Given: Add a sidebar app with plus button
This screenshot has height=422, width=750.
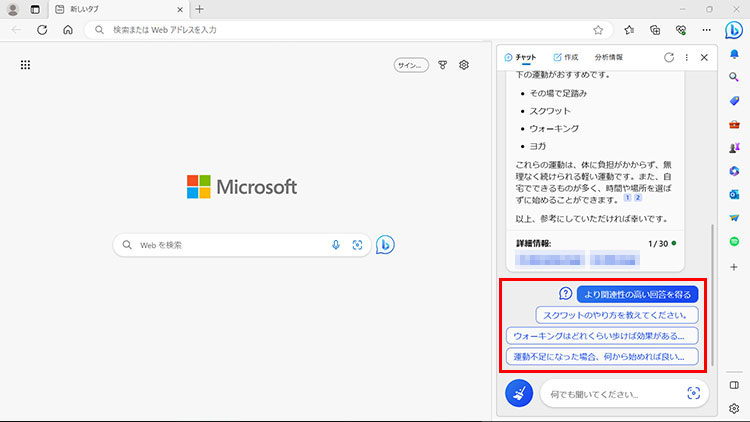Looking at the screenshot, I should point(733,268).
